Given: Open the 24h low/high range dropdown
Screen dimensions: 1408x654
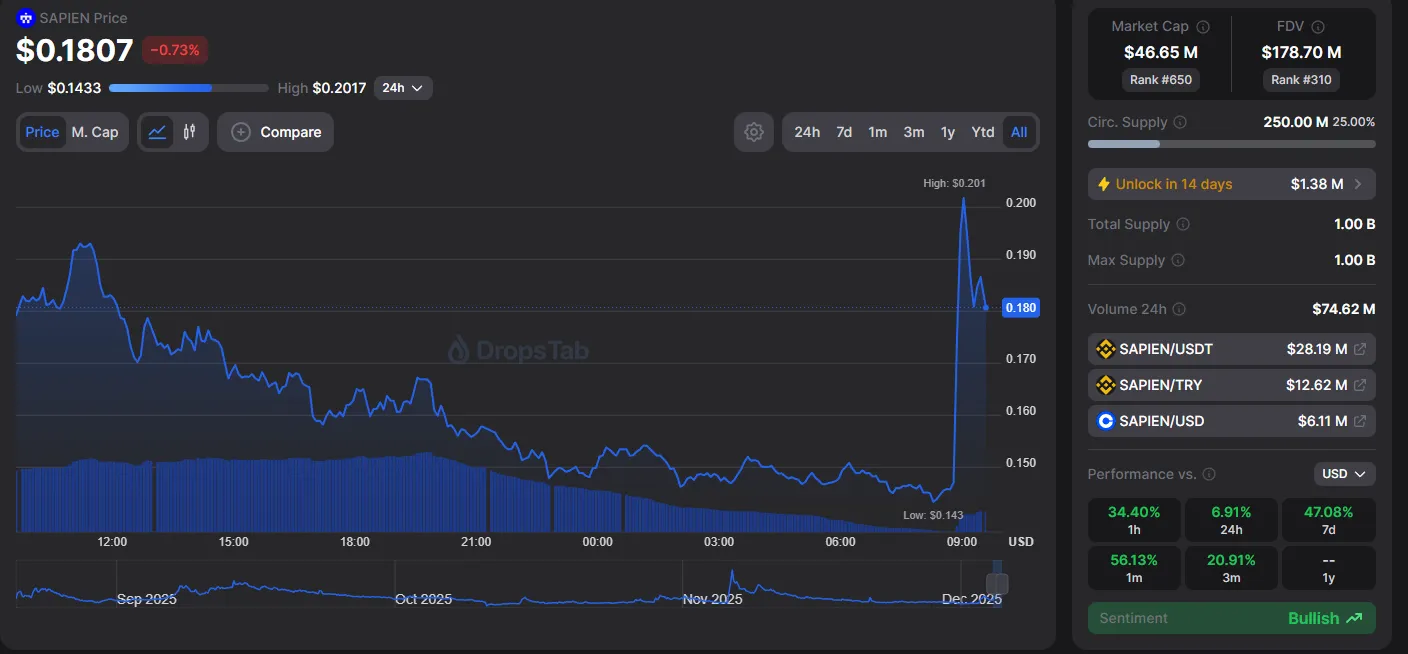Looking at the screenshot, I should [x=403, y=88].
